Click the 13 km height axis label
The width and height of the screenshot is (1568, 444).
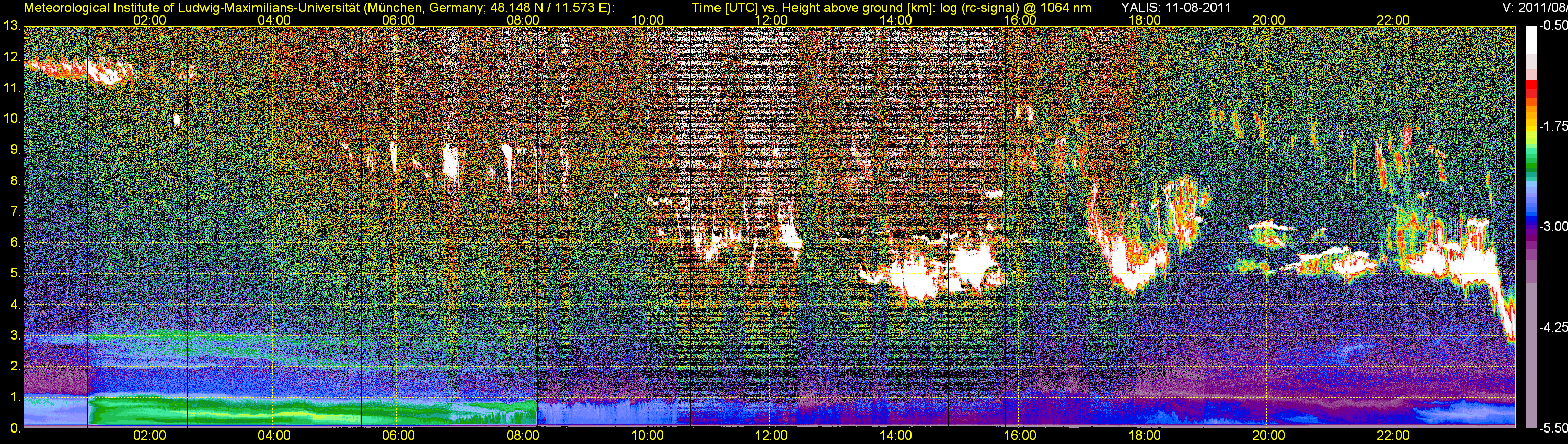12,26
